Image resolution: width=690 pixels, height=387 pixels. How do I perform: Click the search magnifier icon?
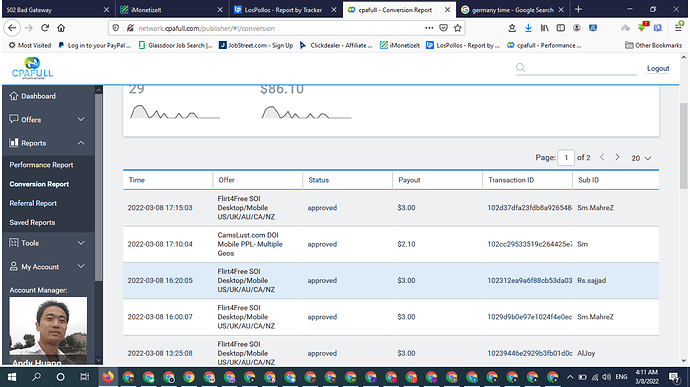coord(521,68)
